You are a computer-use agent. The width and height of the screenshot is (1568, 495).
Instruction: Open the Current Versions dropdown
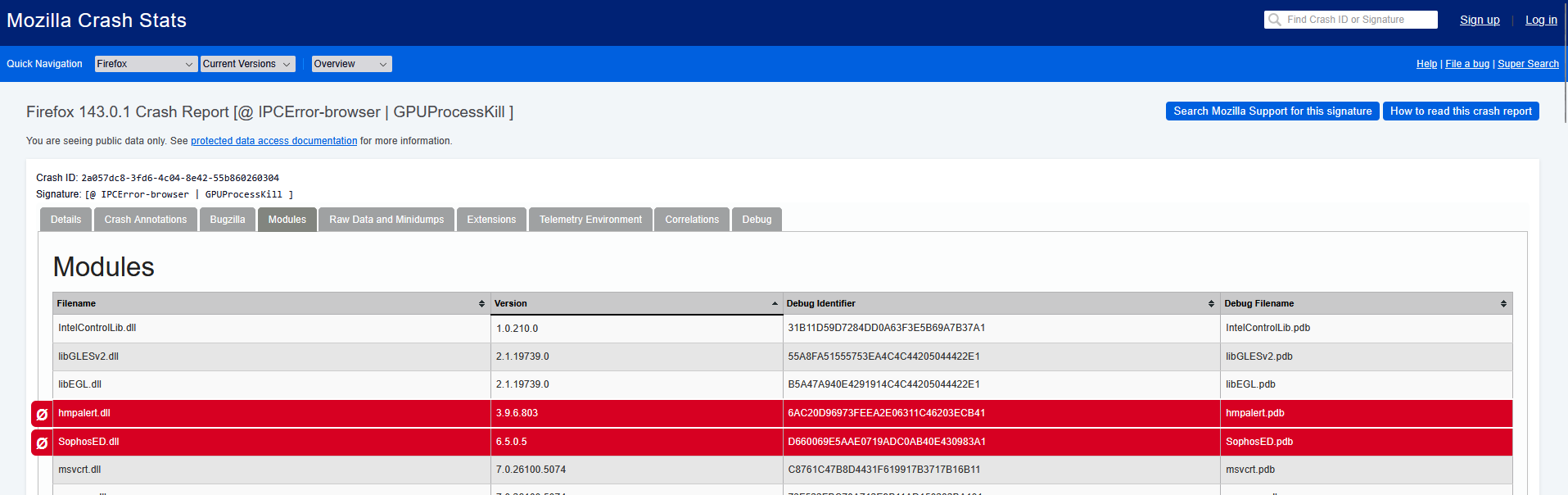[x=247, y=64]
